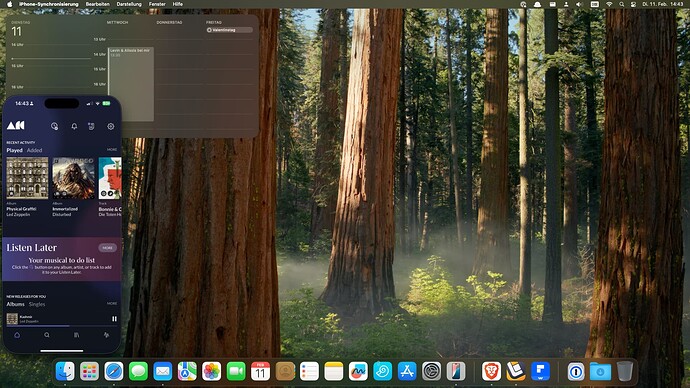The width and height of the screenshot is (690, 388).
Task: Switch to the Added tab under Recent Activity
Action: pyautogui.click(x=34, y=150)
